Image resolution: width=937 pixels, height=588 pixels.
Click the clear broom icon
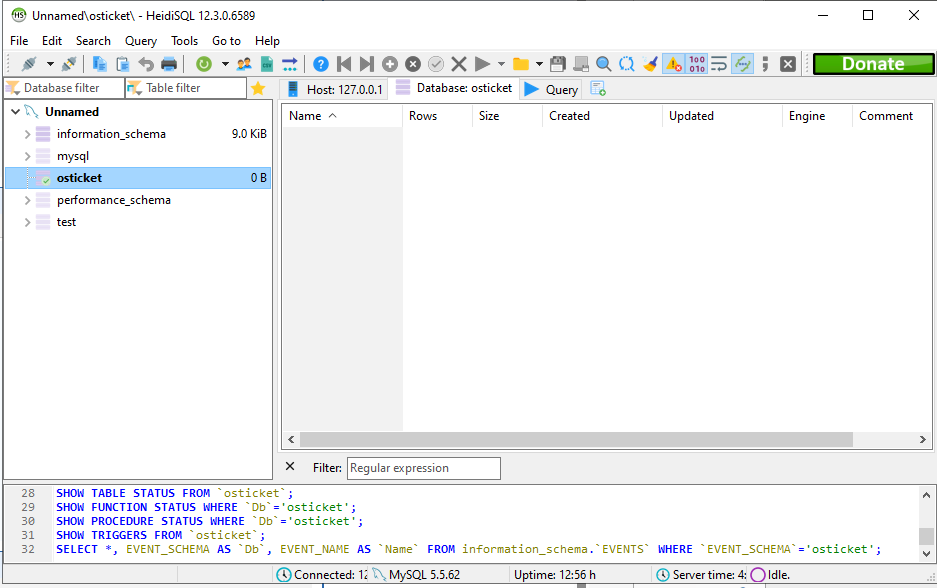point(650,64)
